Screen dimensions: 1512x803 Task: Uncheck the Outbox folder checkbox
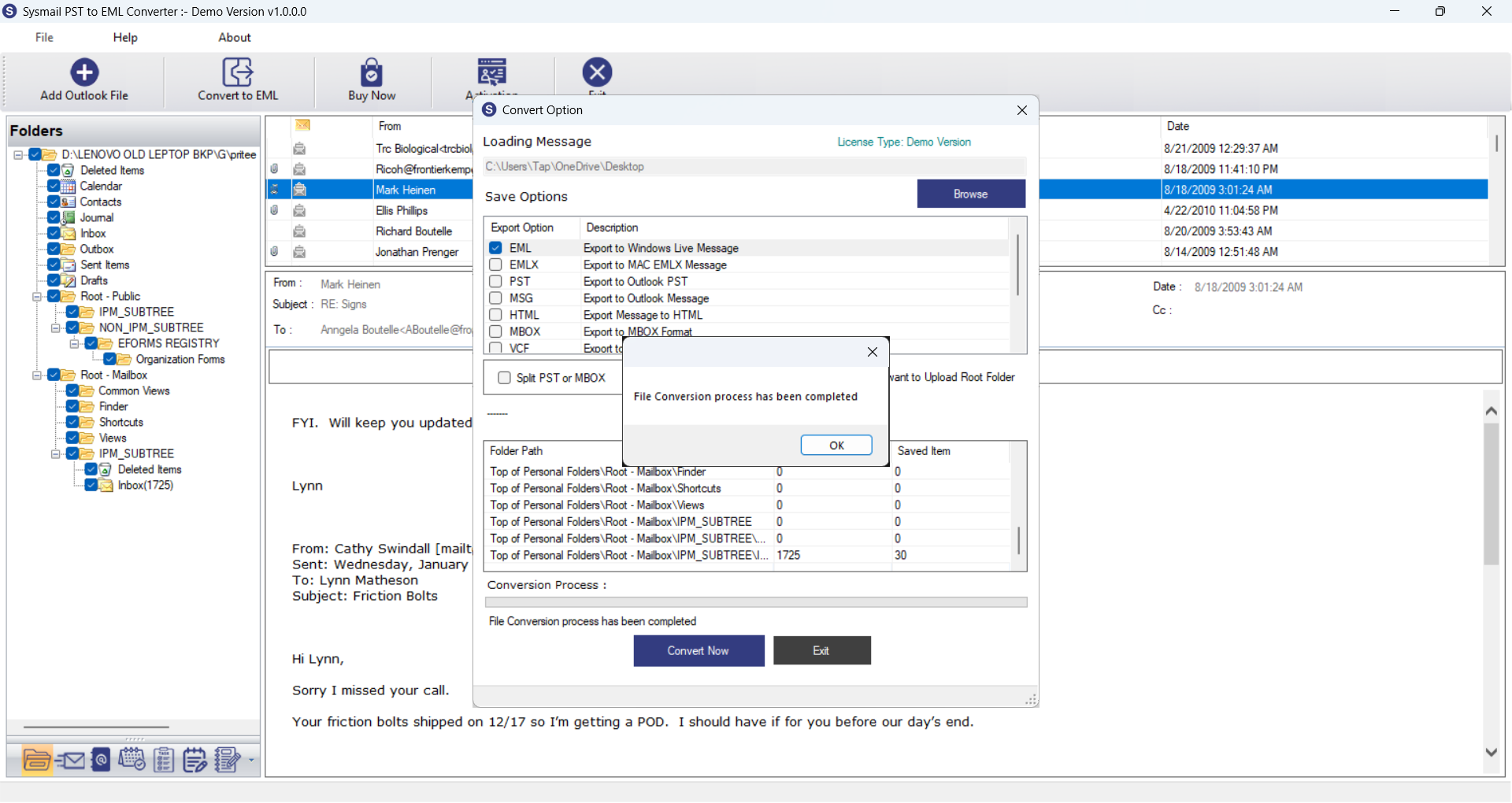tap(54, 249)
